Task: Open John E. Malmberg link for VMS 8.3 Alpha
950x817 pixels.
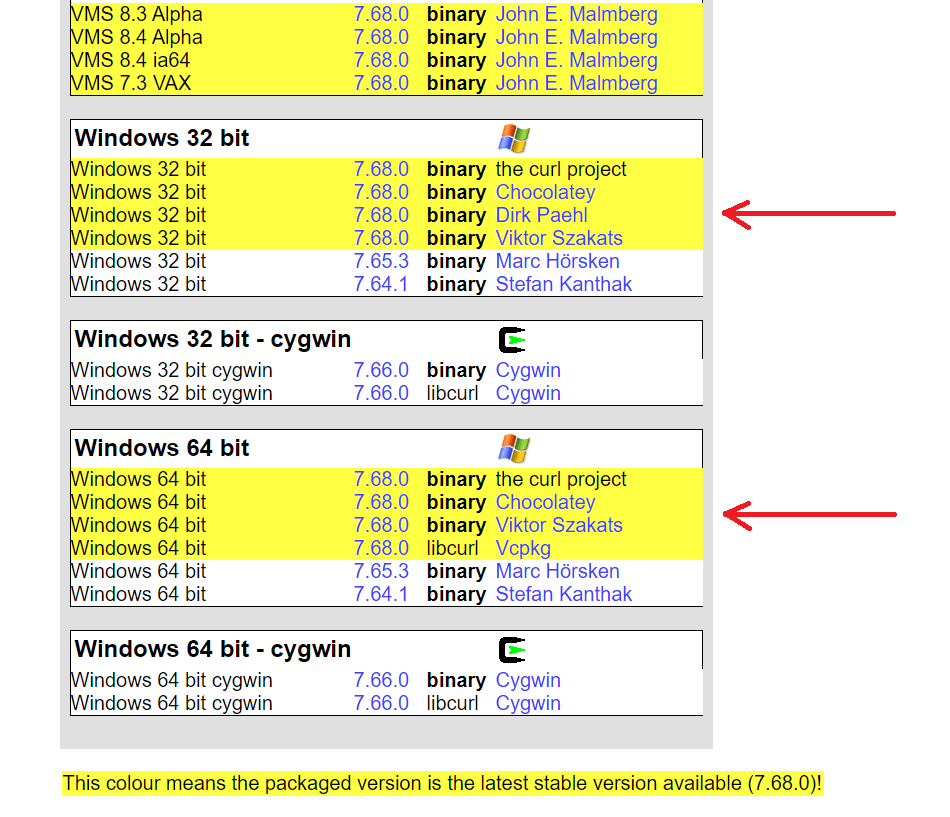Action: tap(576, 14)
